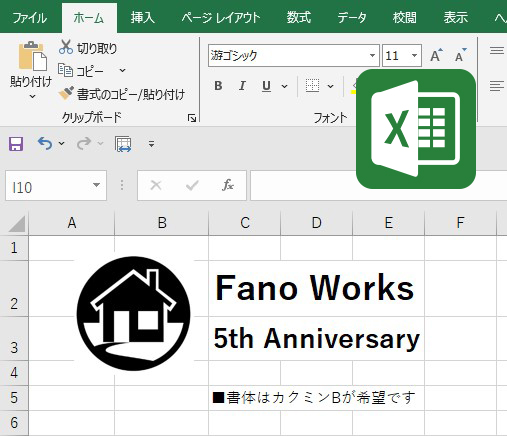Image resolution: width=507 pixels, height=436 pixels.
Task: Select column E header
Action: pos(388,223)
